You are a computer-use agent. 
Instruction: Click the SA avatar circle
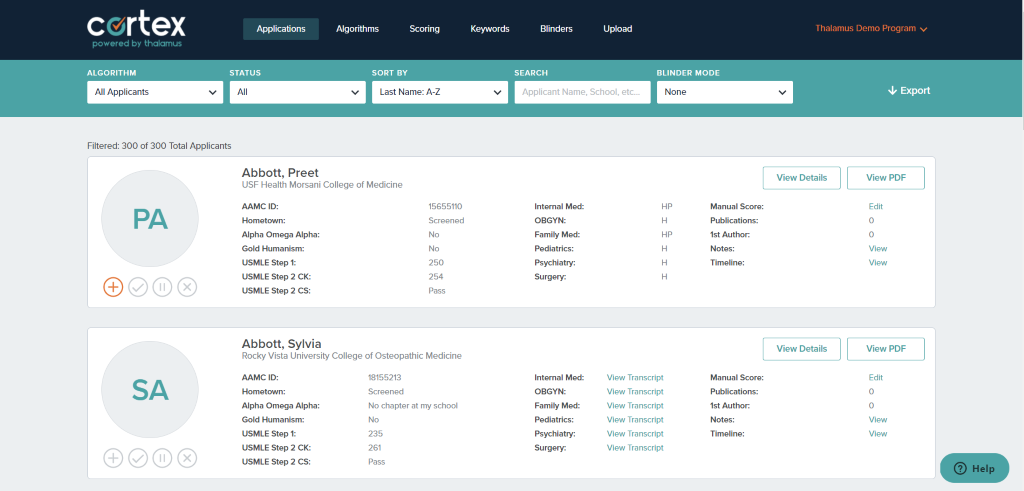150,390
